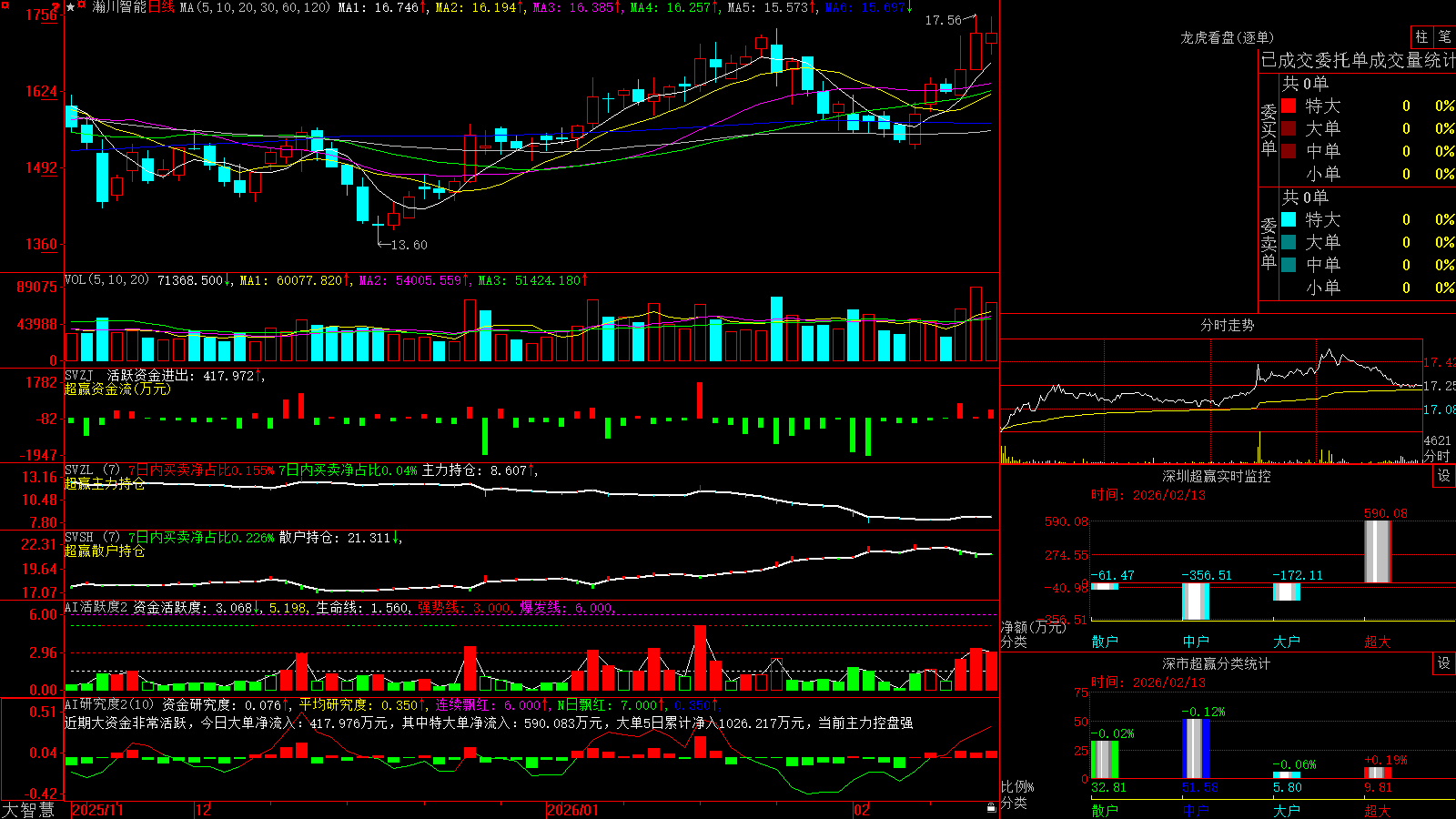The width and height of the screenshot is (1456, 819).
Task: Click the 委卖单 section label
Action: click(1269, 244)
